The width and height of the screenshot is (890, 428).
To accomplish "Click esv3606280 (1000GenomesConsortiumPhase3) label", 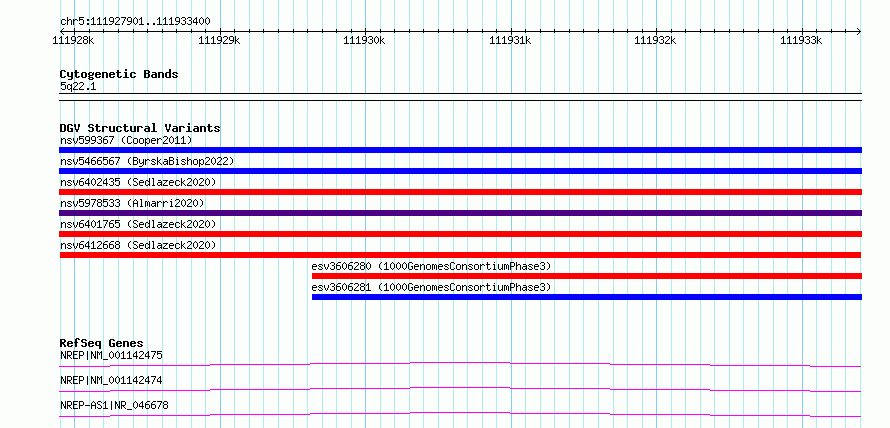I will point(431,266).
